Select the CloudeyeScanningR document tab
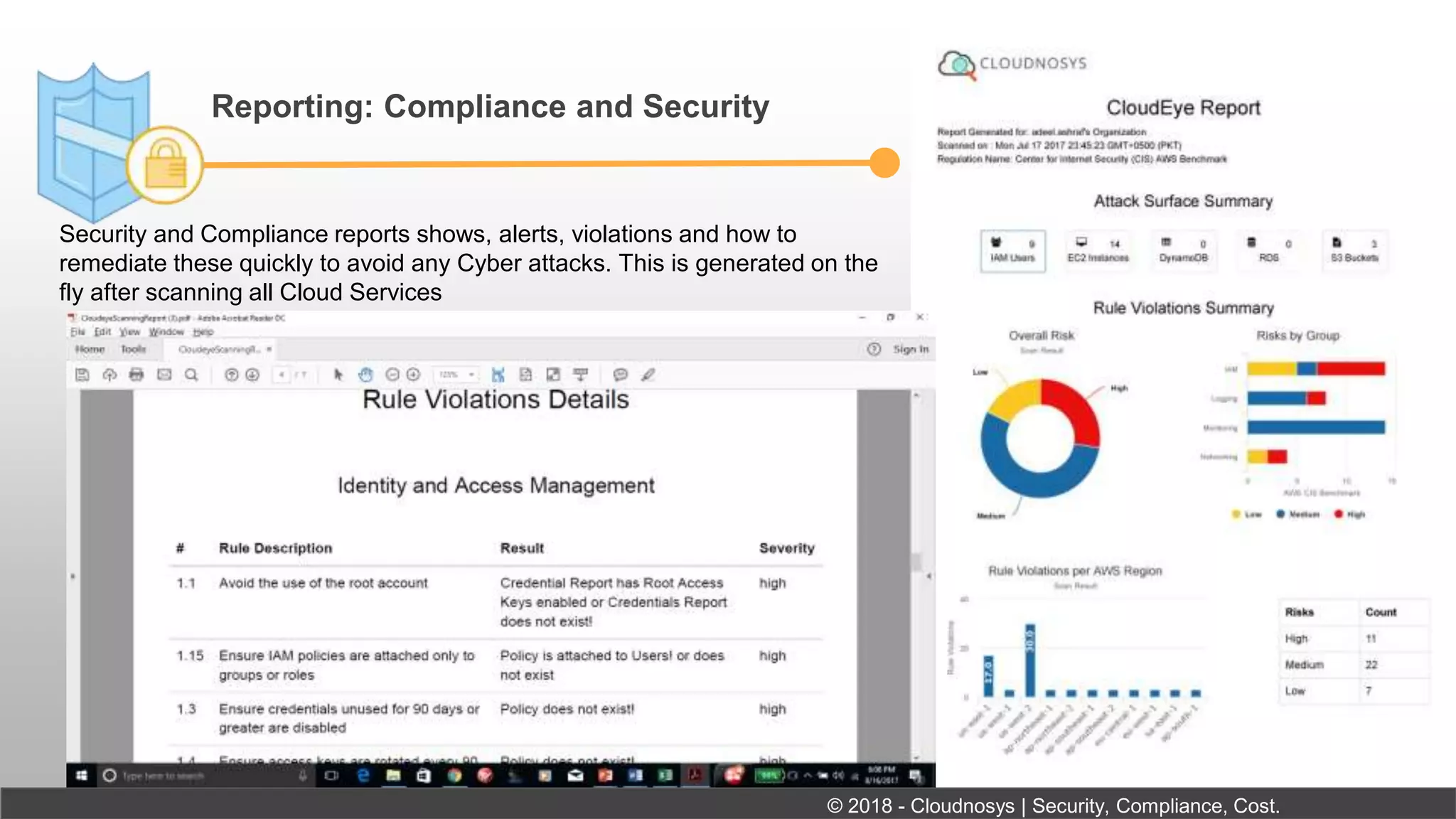1456x819 pixels. click(x=220, y=349)
